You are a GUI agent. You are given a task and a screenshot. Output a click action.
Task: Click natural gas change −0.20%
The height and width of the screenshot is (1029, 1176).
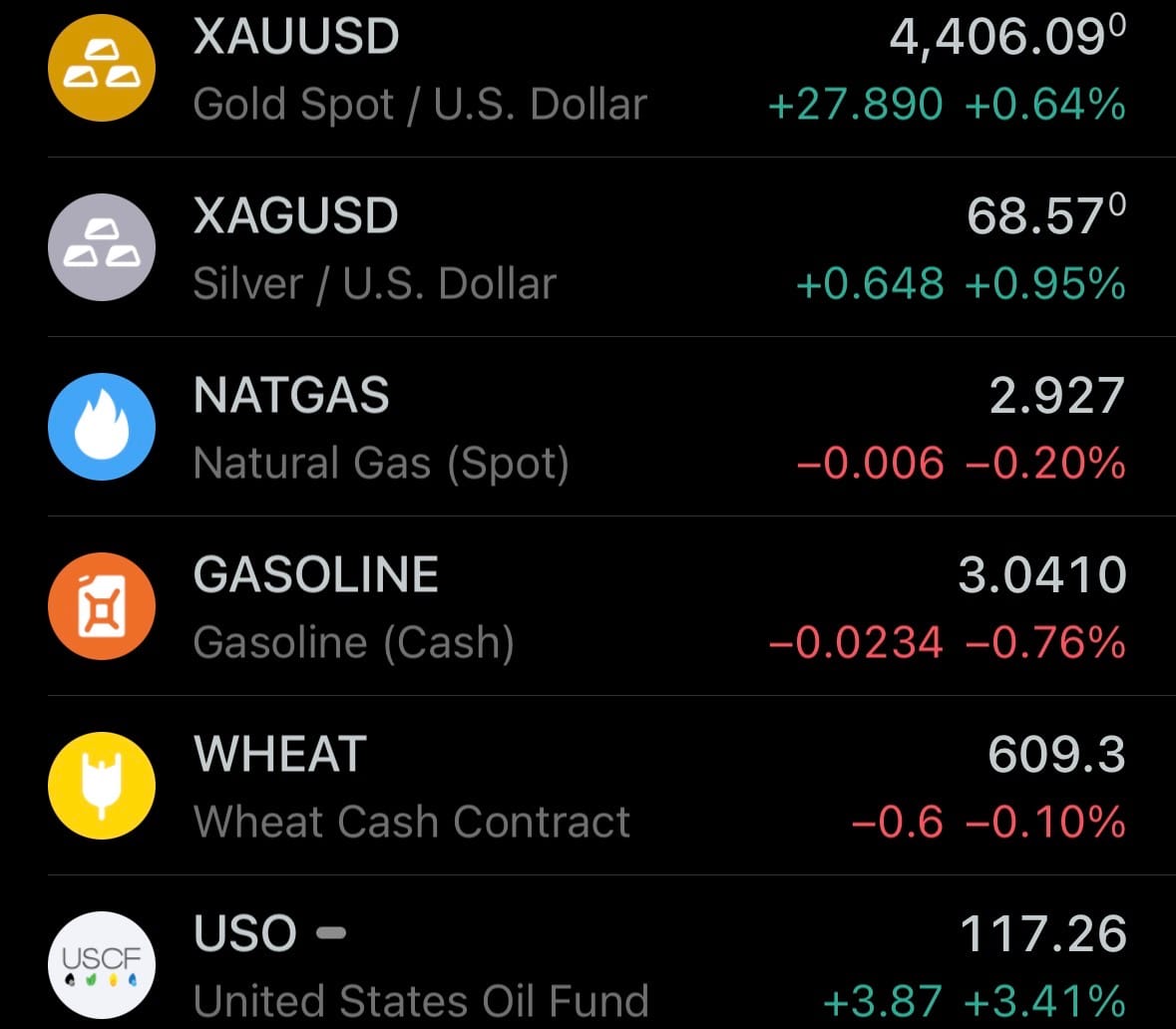(x=1045, y=463)
